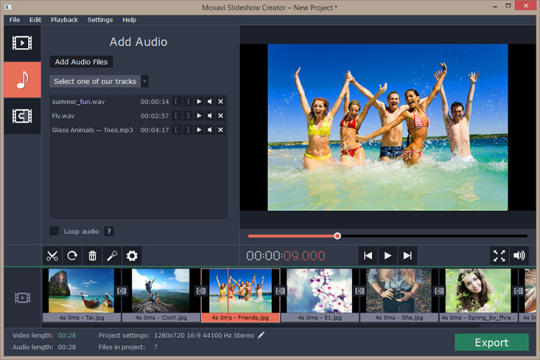Click the timeline horizontal scrollbar
This screenshot has height=360, width=540.
262,325
